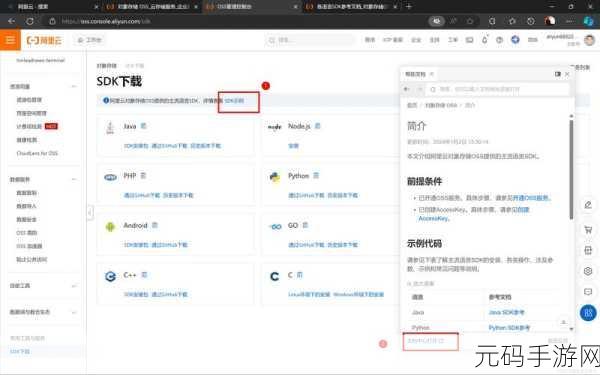Switch to the fourth browser tab

tap(350, 7)
